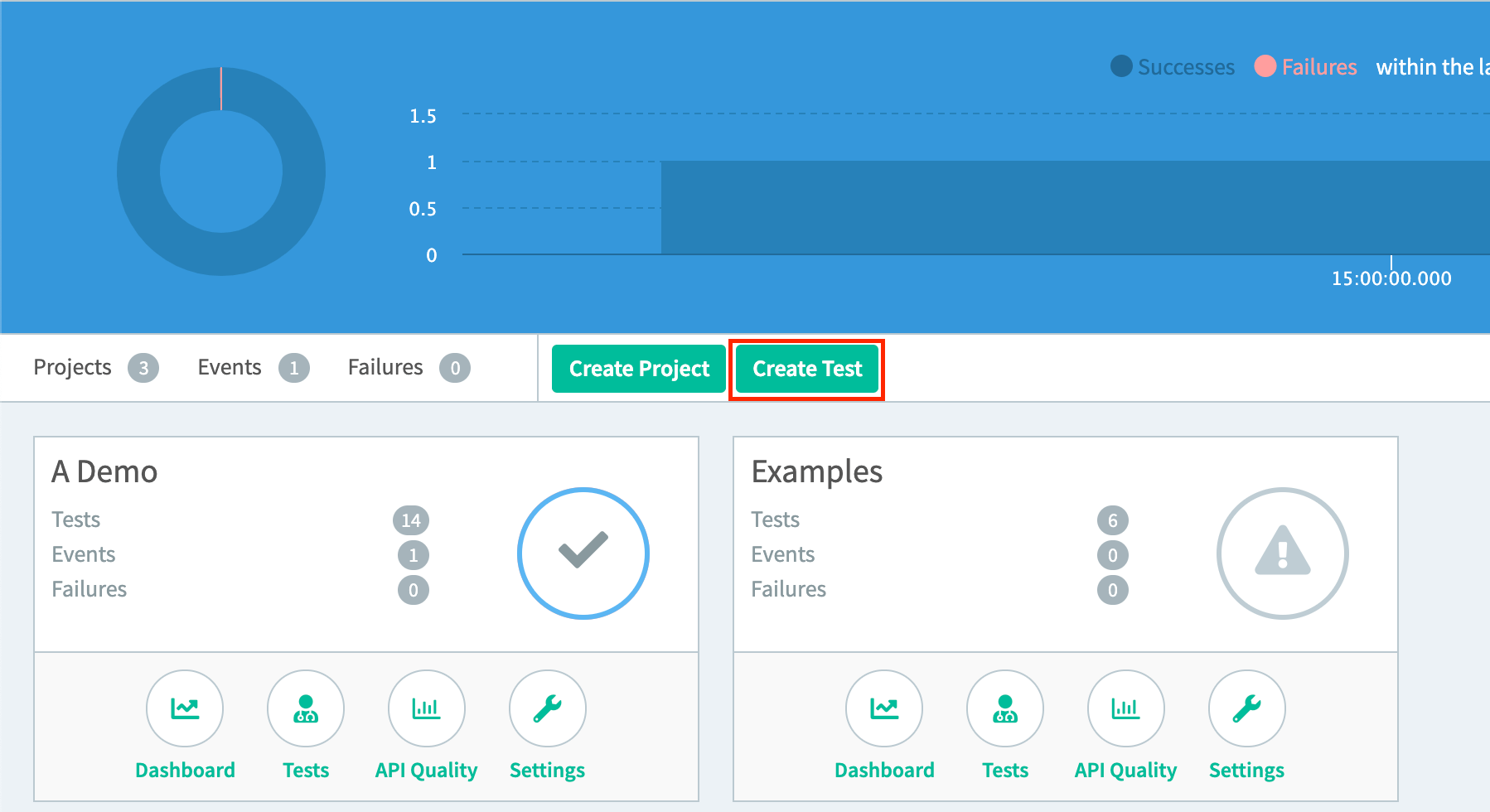
Task: Click the Create Project button
Action: click(x=637, y=368)
